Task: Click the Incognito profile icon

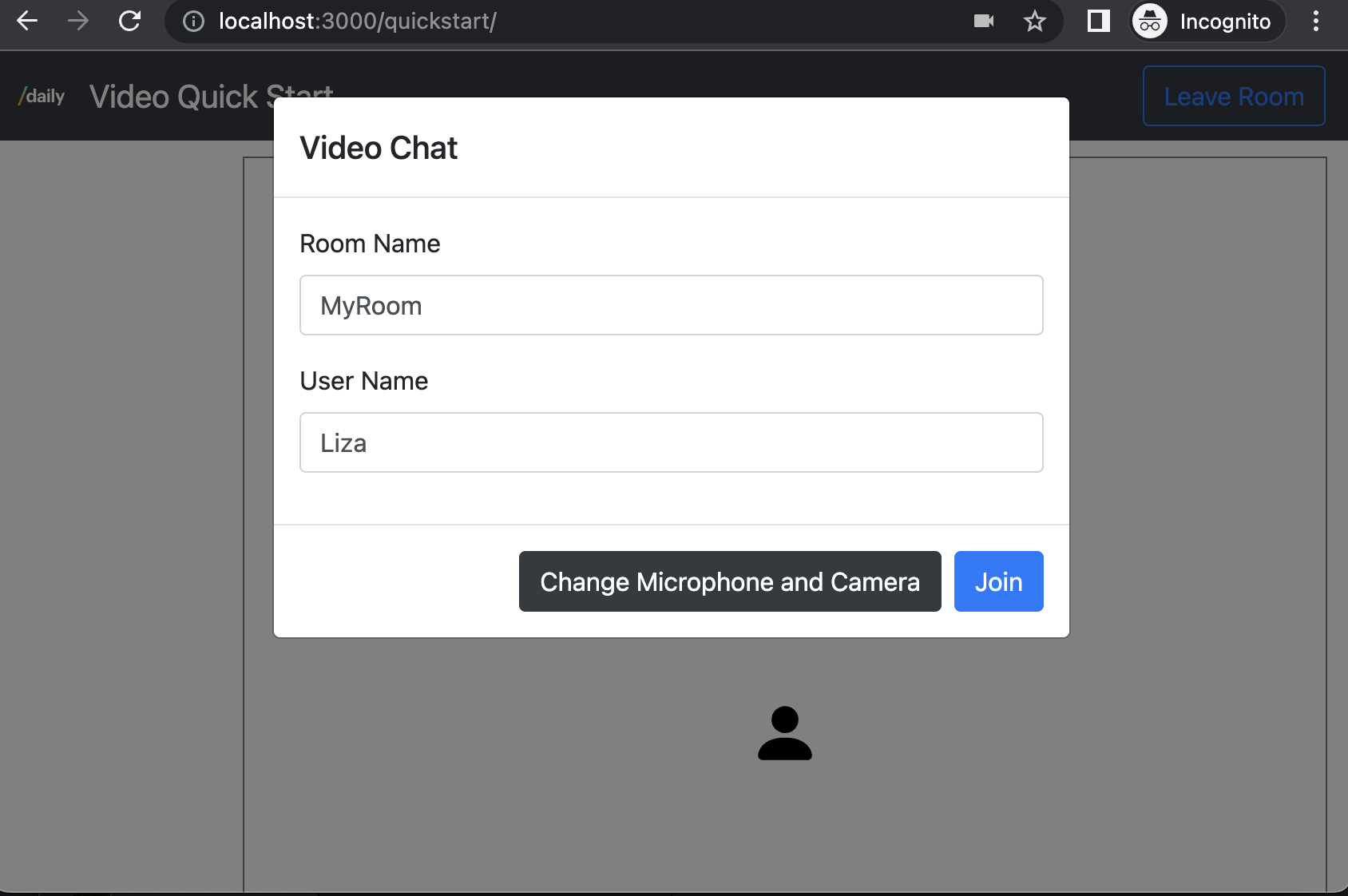Action: coord(1150,22)
